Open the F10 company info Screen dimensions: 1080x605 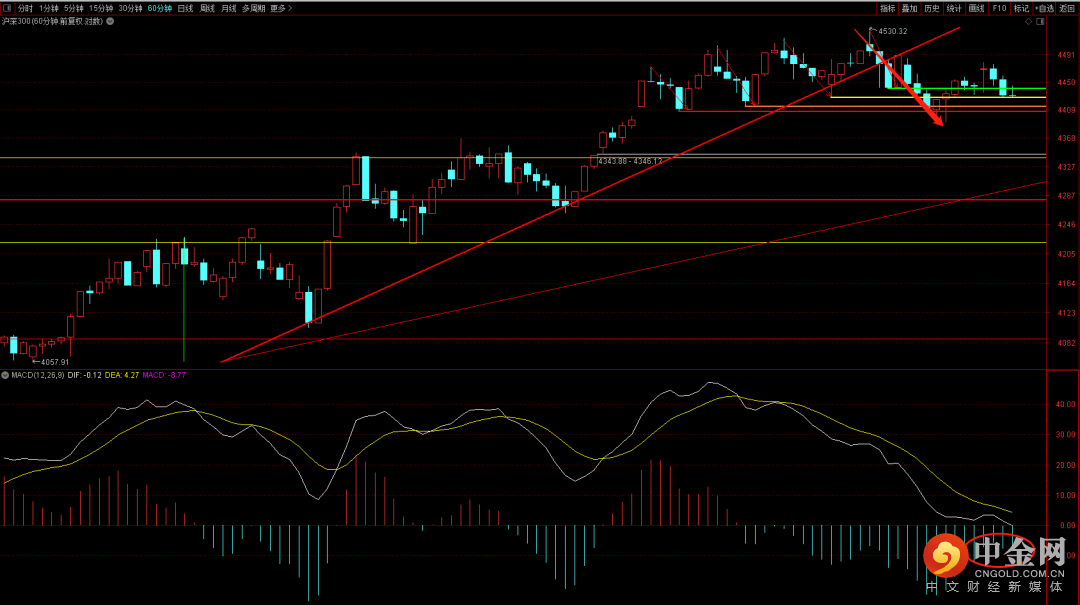pyautogui.click(x=999, y=8)
